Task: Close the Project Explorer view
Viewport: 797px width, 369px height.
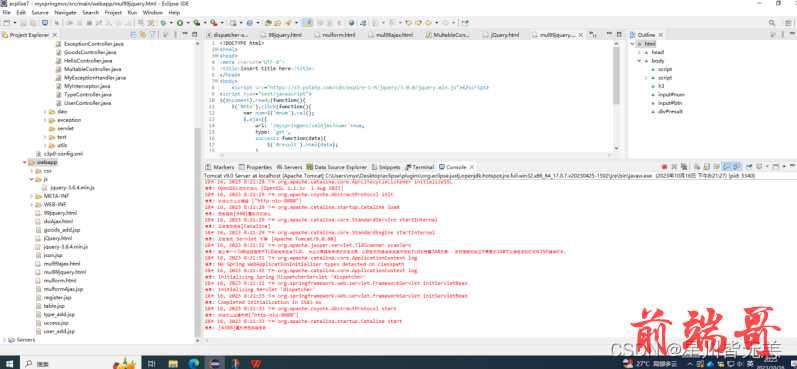Action: tap(54, 35)
